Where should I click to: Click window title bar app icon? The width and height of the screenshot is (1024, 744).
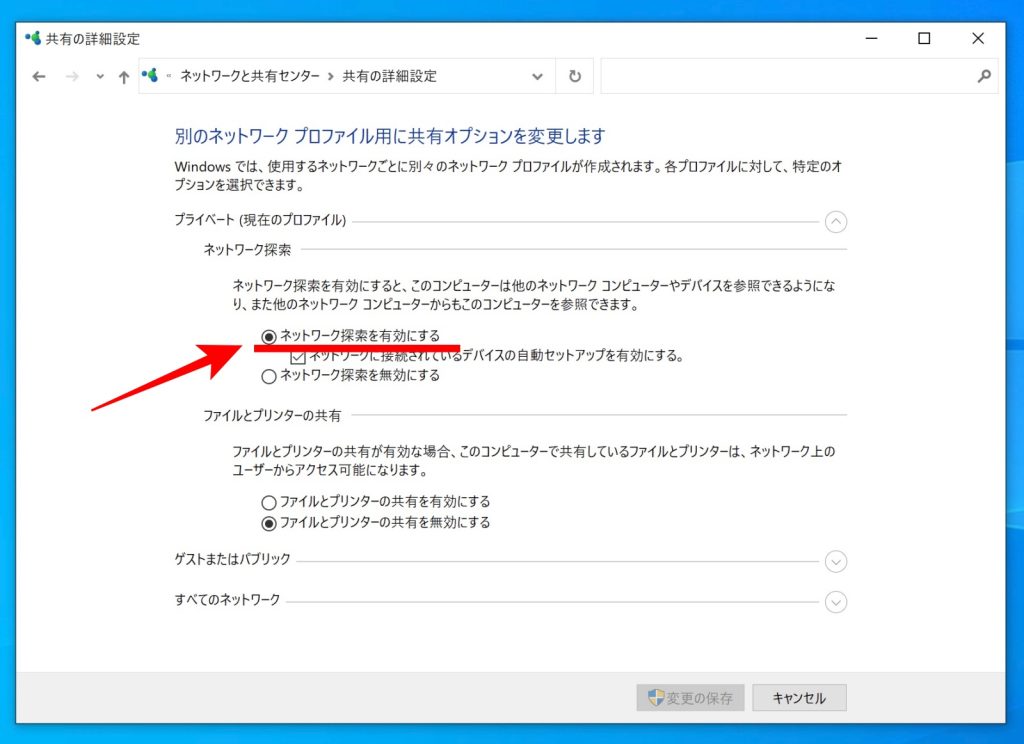click(33, 39)
